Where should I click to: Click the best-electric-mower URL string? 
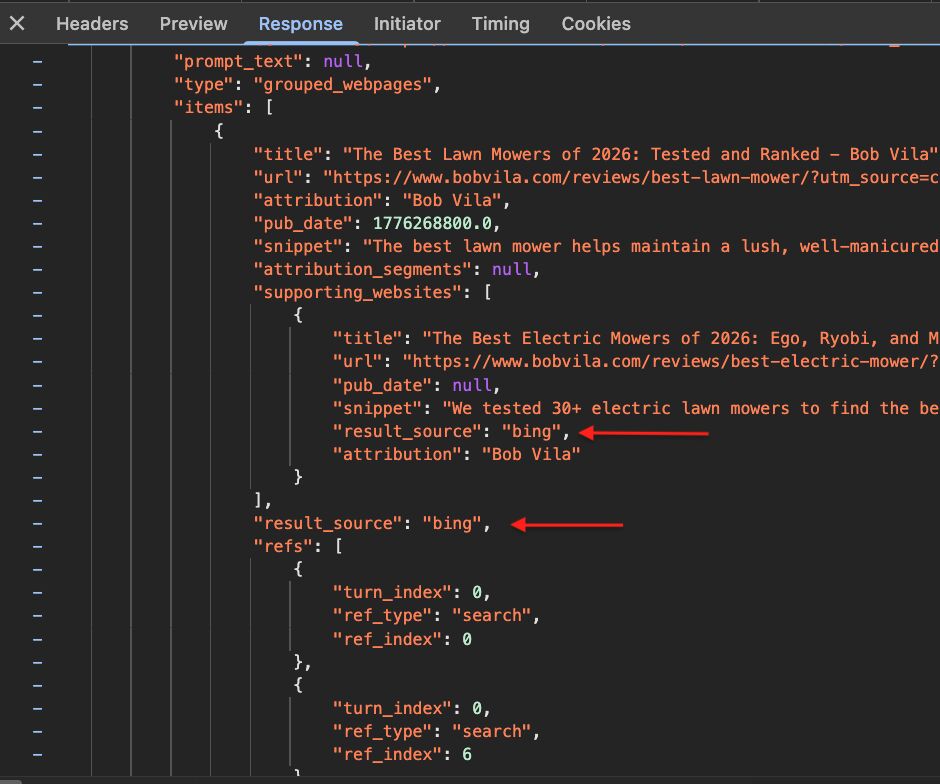(x=670, y=361)
